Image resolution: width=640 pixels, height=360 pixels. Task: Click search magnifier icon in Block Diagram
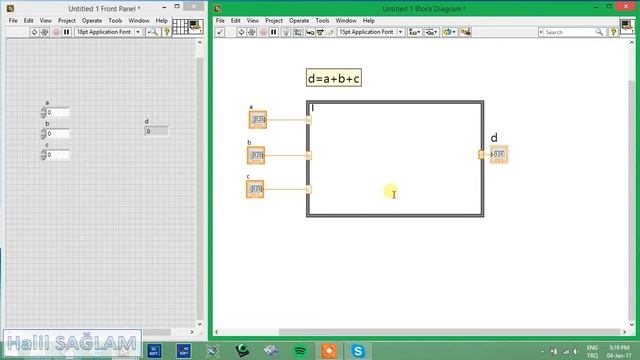599,32
